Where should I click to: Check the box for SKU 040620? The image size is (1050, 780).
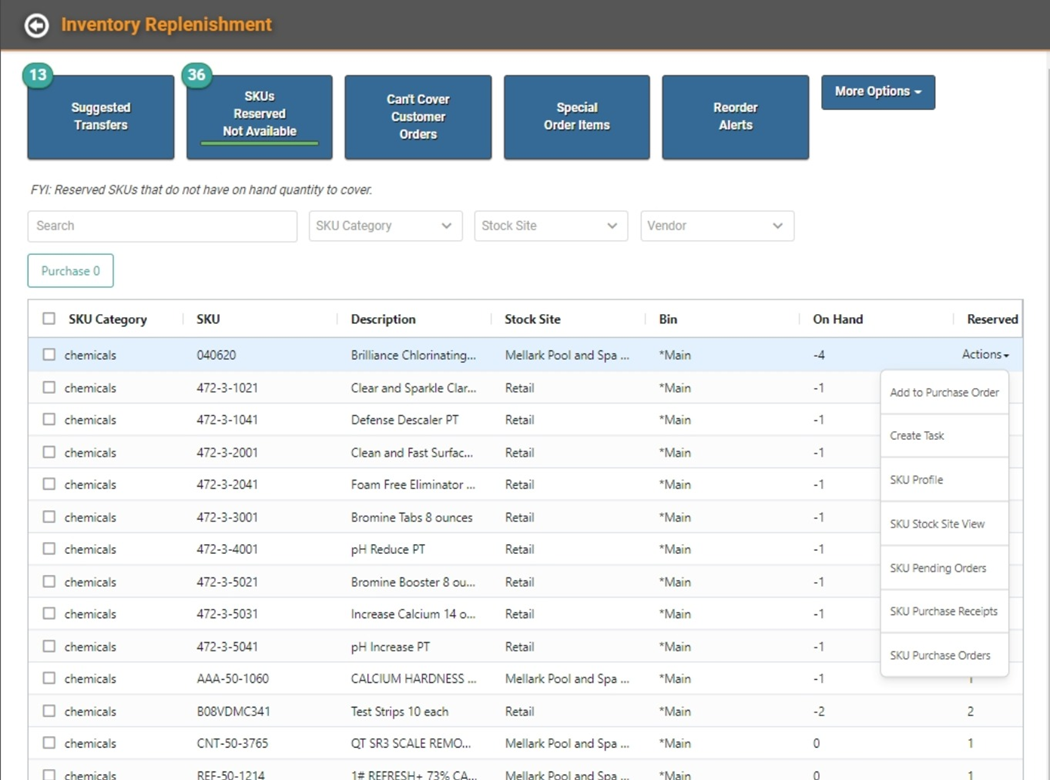[x=49, y=355]
